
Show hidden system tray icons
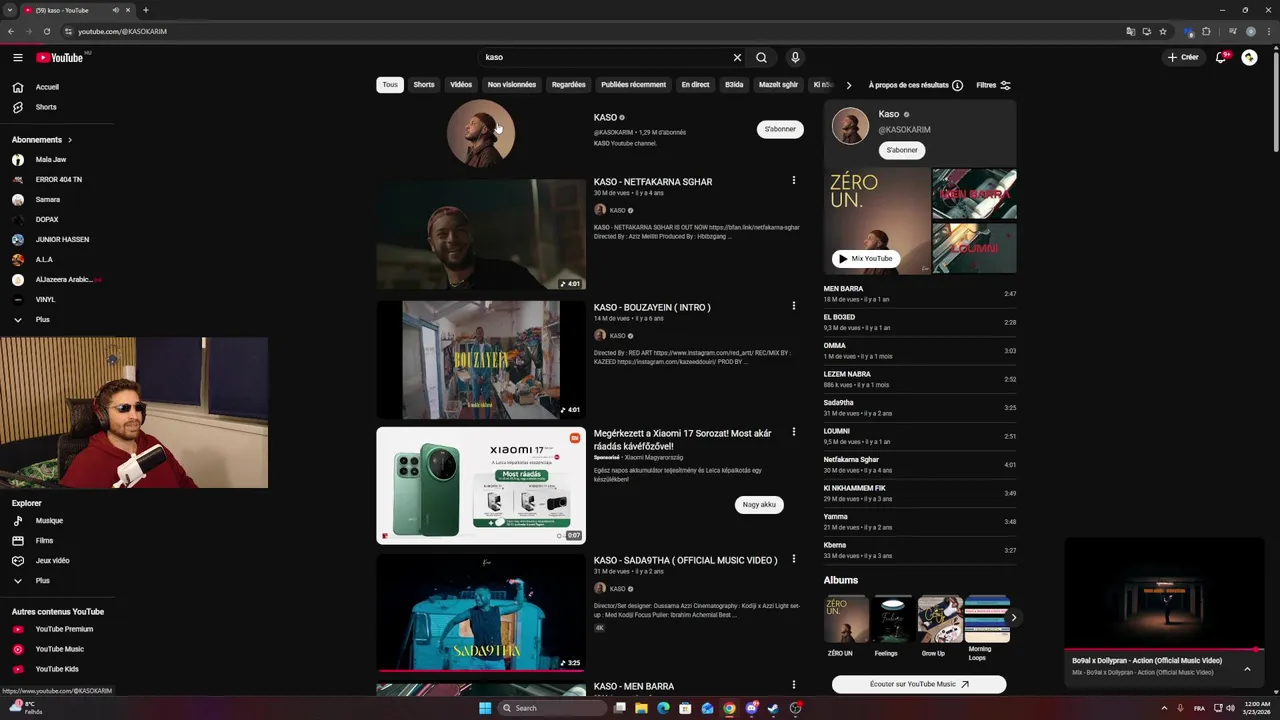[x=1164, y=708]
